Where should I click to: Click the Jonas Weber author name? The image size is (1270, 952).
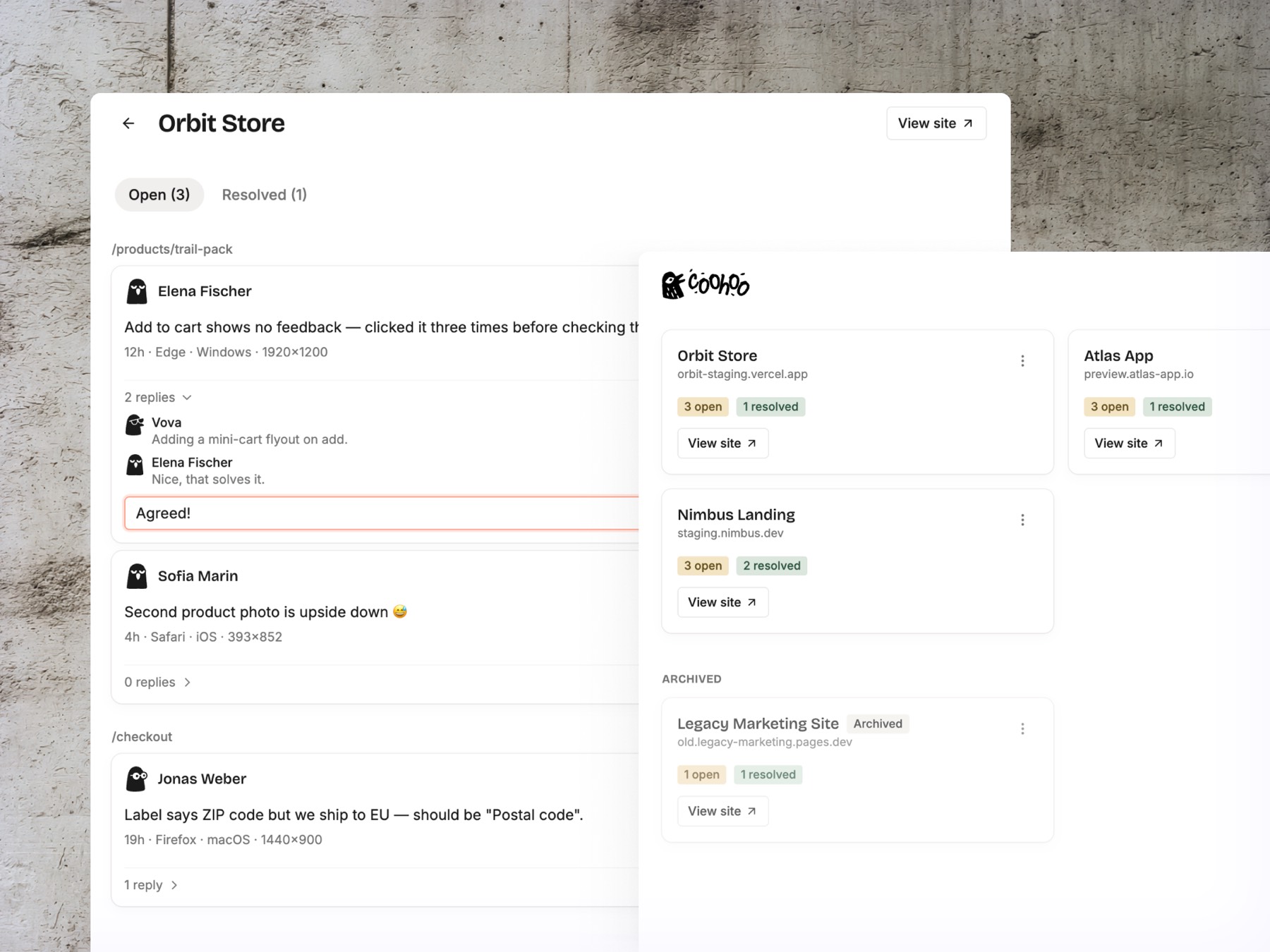[202, 779]
